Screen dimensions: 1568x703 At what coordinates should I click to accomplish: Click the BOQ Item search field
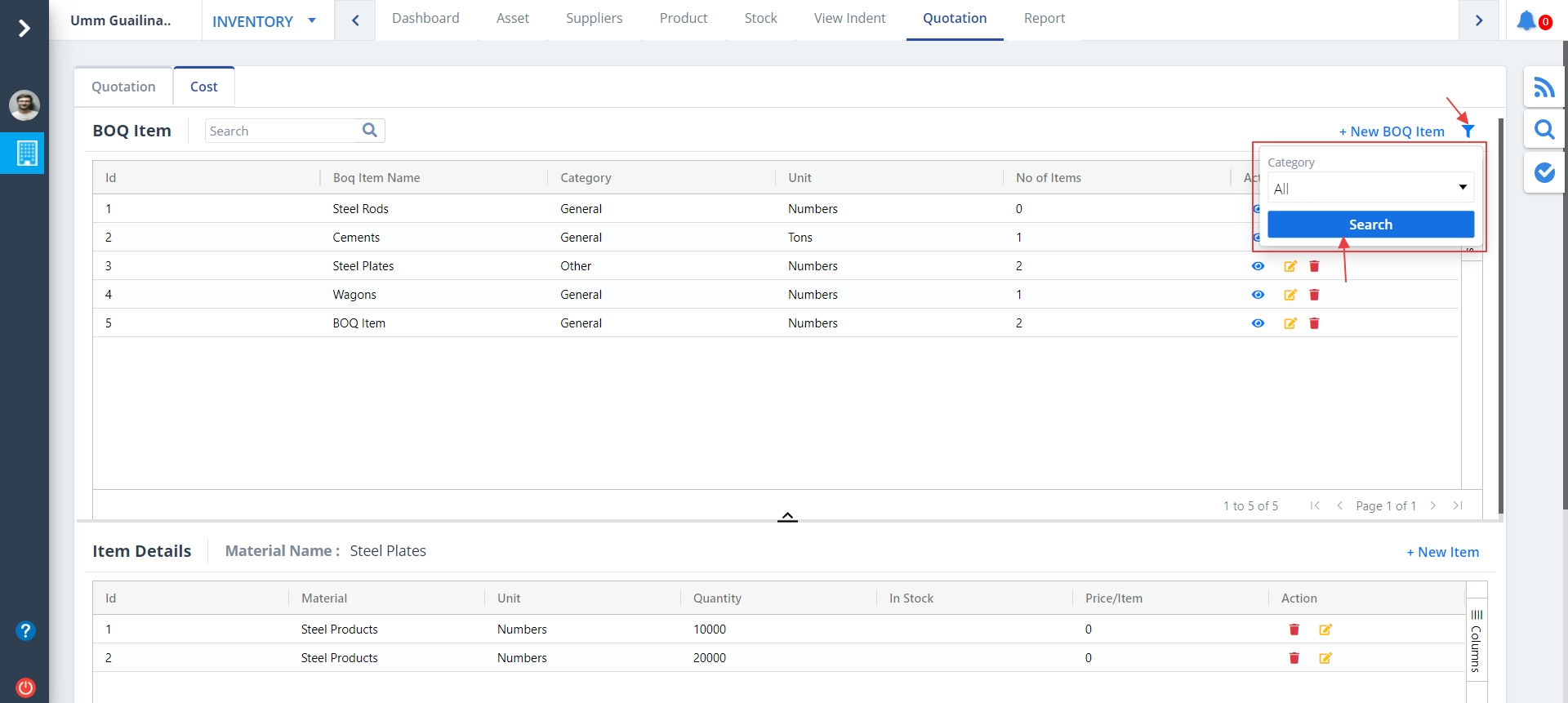point(283,131)
